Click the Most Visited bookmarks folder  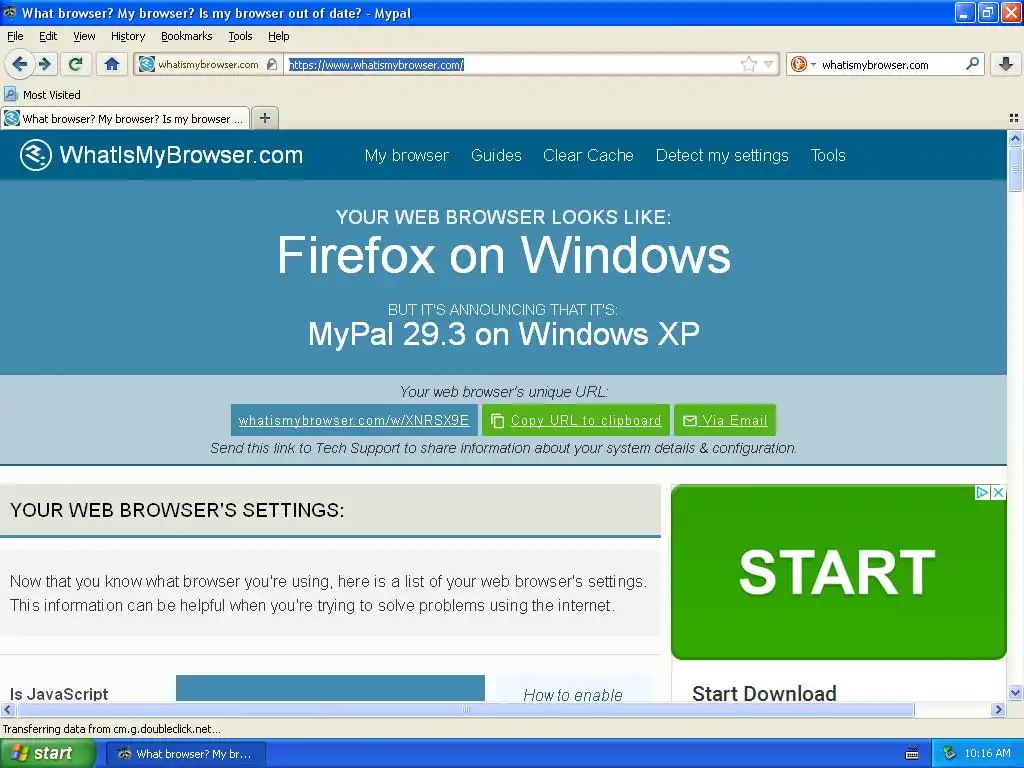(42, 95)
